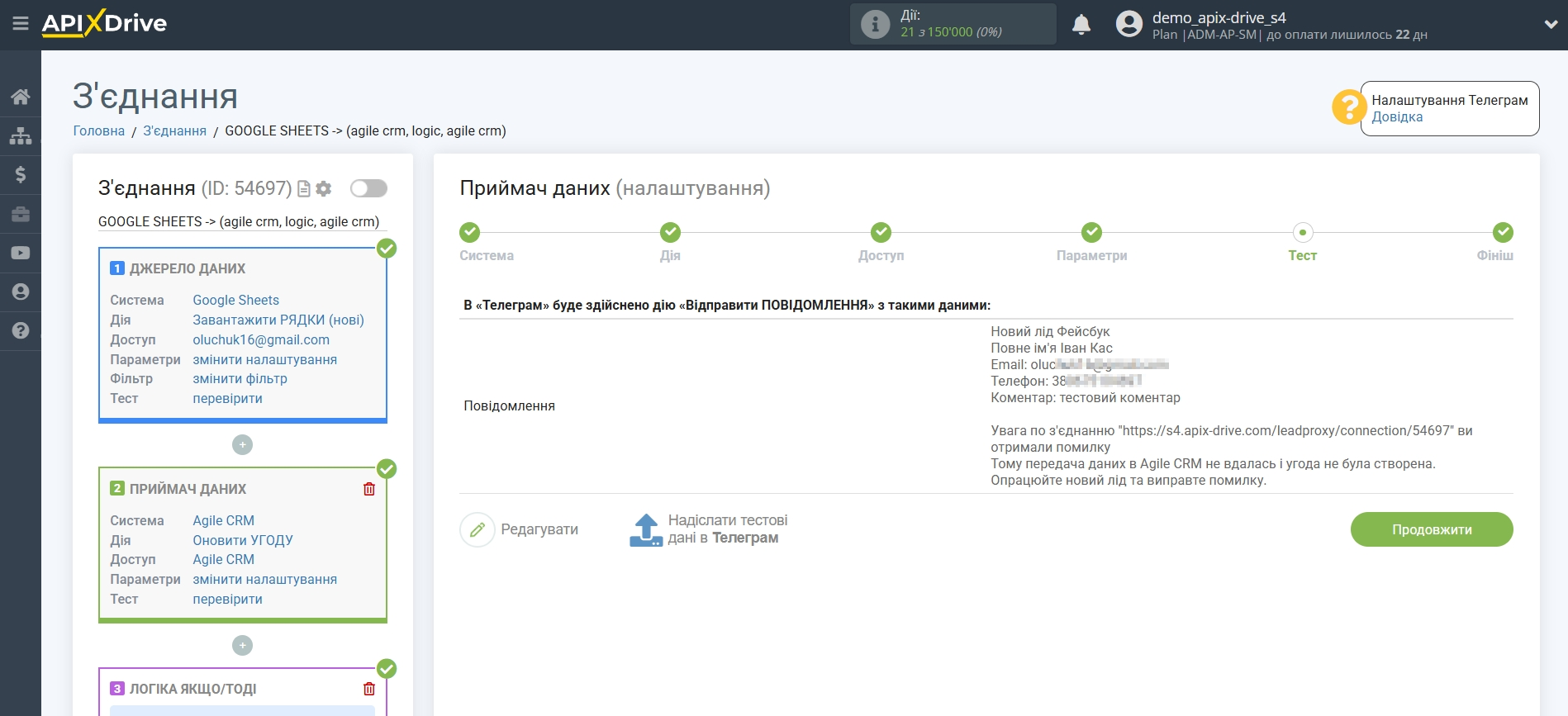Open the connection settings gear icon
This screenshot has height=716, width=1568.
324,189
